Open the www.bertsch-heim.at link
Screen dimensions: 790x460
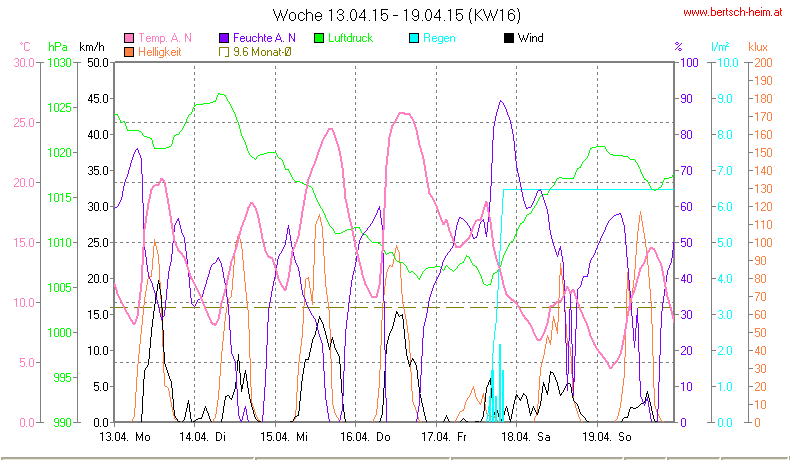coord(732,12)
